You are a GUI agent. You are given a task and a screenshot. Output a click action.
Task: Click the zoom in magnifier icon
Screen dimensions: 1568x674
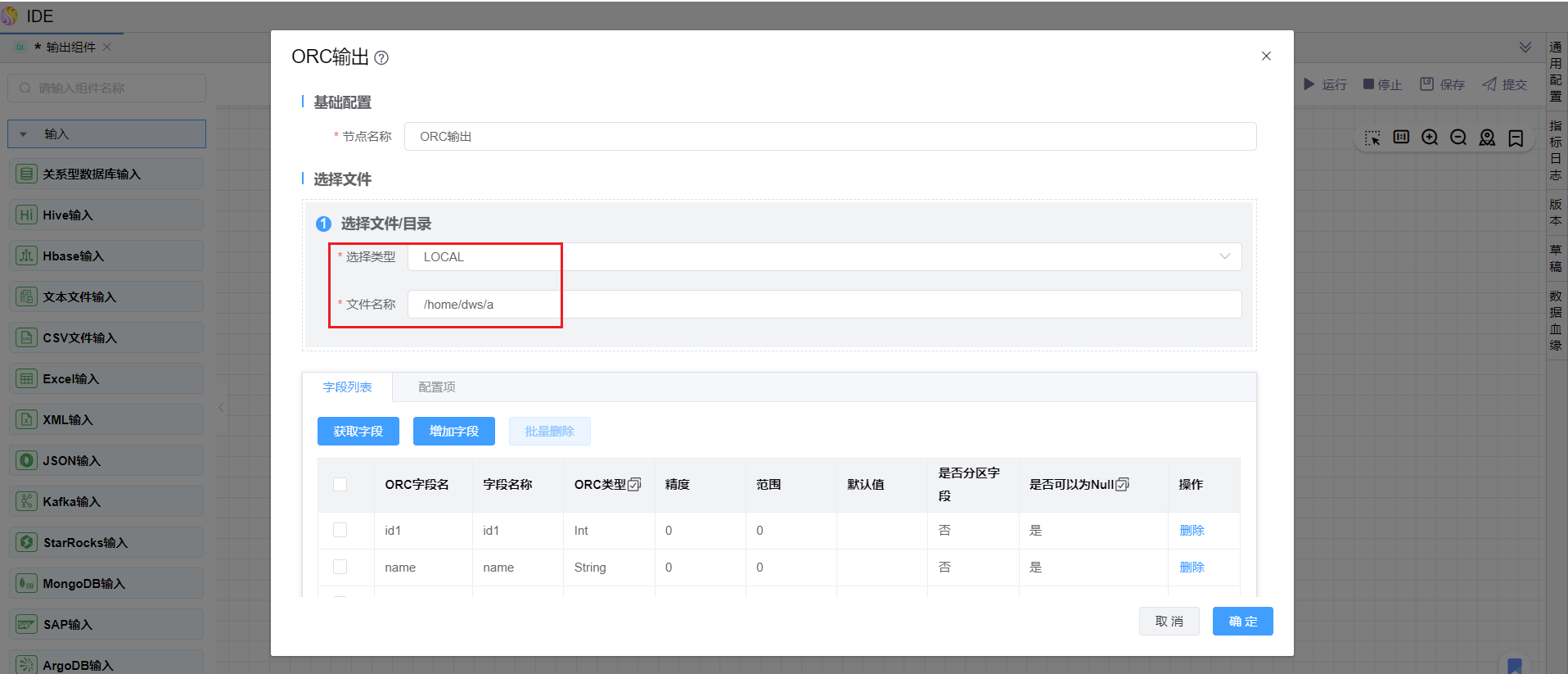pos(1430,138)
